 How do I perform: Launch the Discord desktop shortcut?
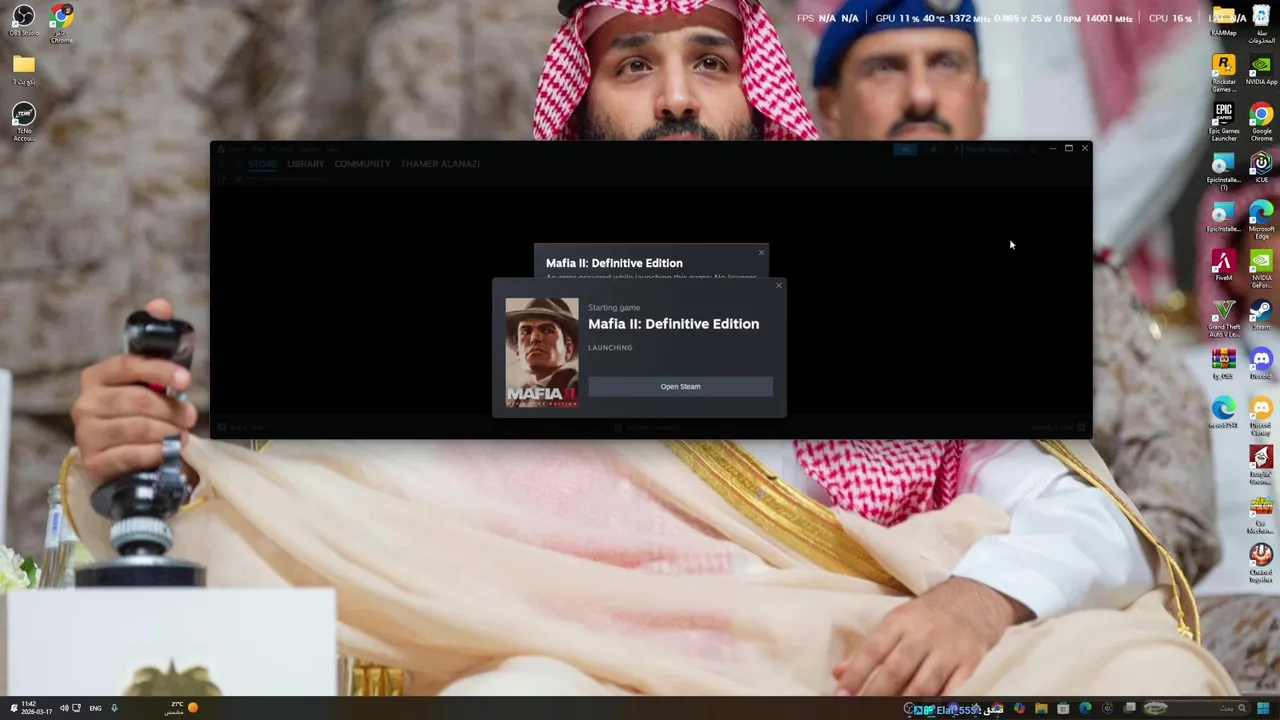click(x=1261, y=364)
